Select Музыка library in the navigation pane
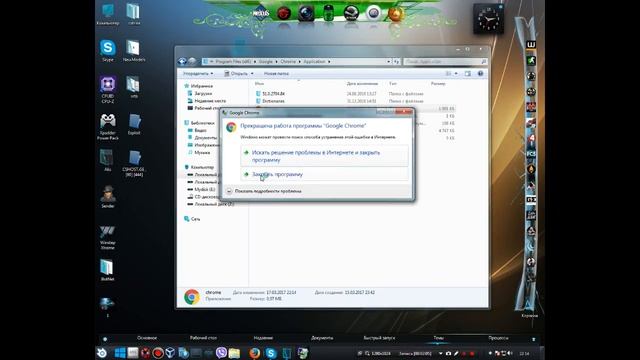The width and height of the screenshot is (640, 360). coord(202,152)
